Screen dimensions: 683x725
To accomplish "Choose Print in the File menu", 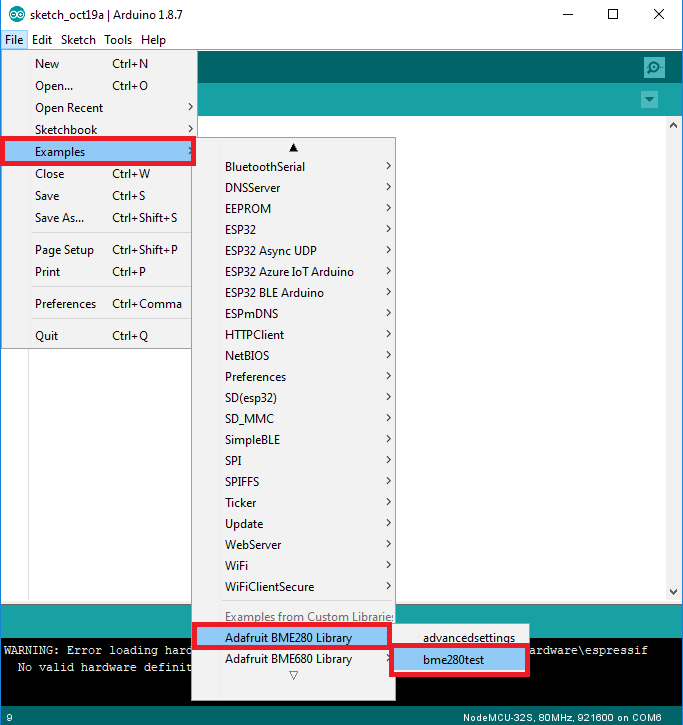I will (x=97, y=271).
